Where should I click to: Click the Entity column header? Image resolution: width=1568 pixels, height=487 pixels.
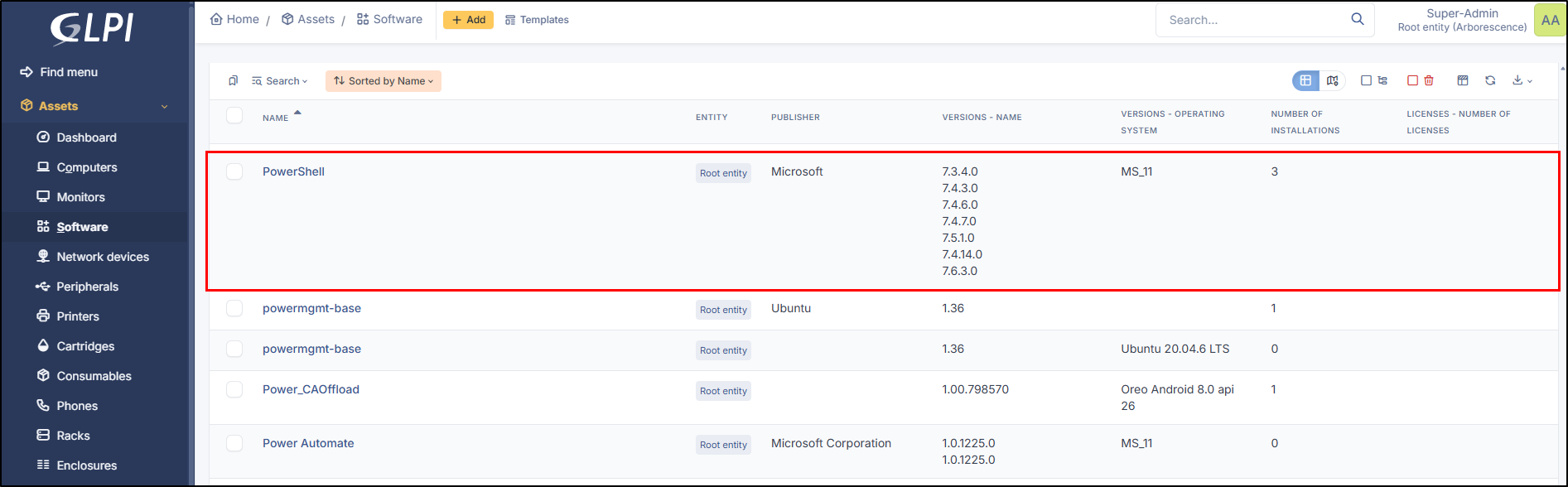pos(712,118)
